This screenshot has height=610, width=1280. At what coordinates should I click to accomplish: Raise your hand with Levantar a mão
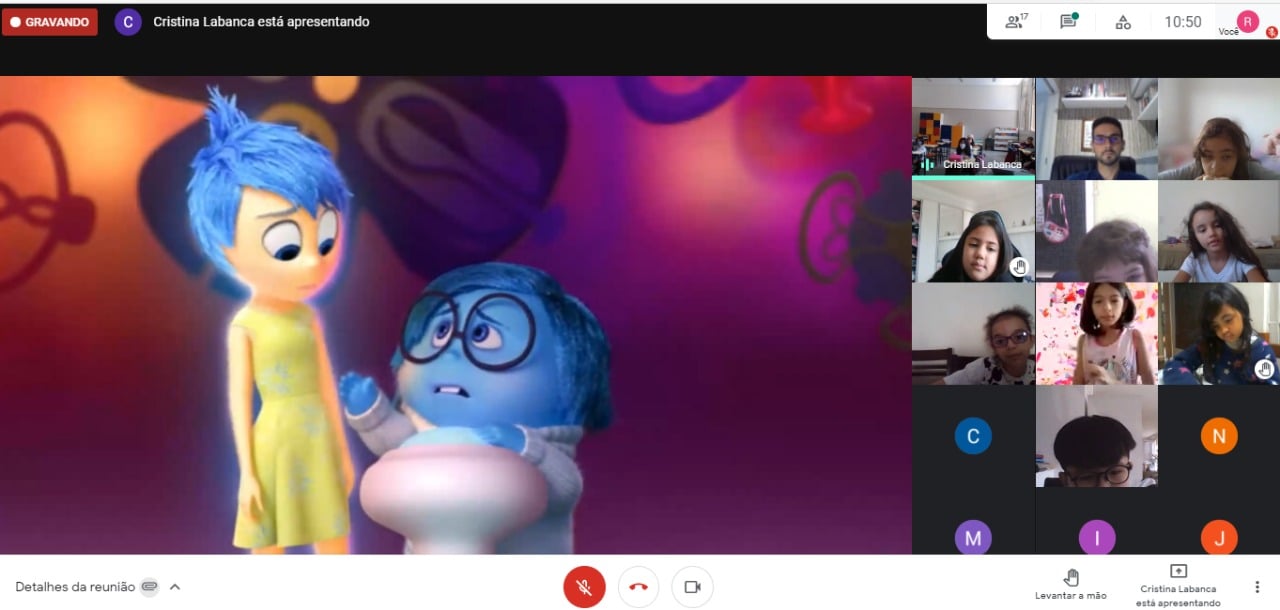point(1070,584)
